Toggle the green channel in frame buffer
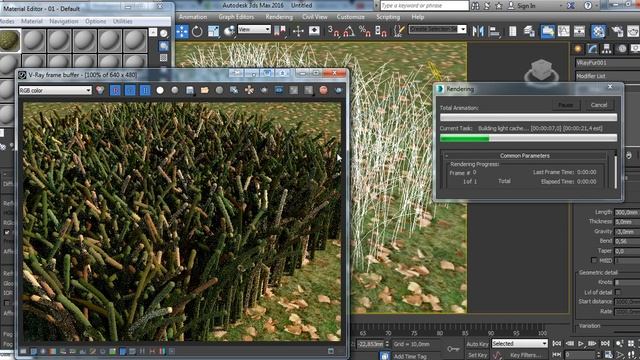The image size is (640, 360). pos(130,90)
